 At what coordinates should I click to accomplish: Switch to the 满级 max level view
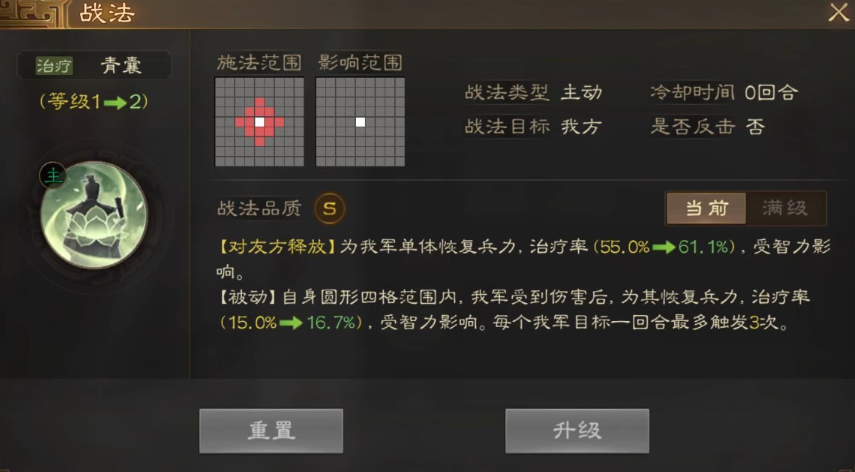pyautogui.click(x=785, y=208)
